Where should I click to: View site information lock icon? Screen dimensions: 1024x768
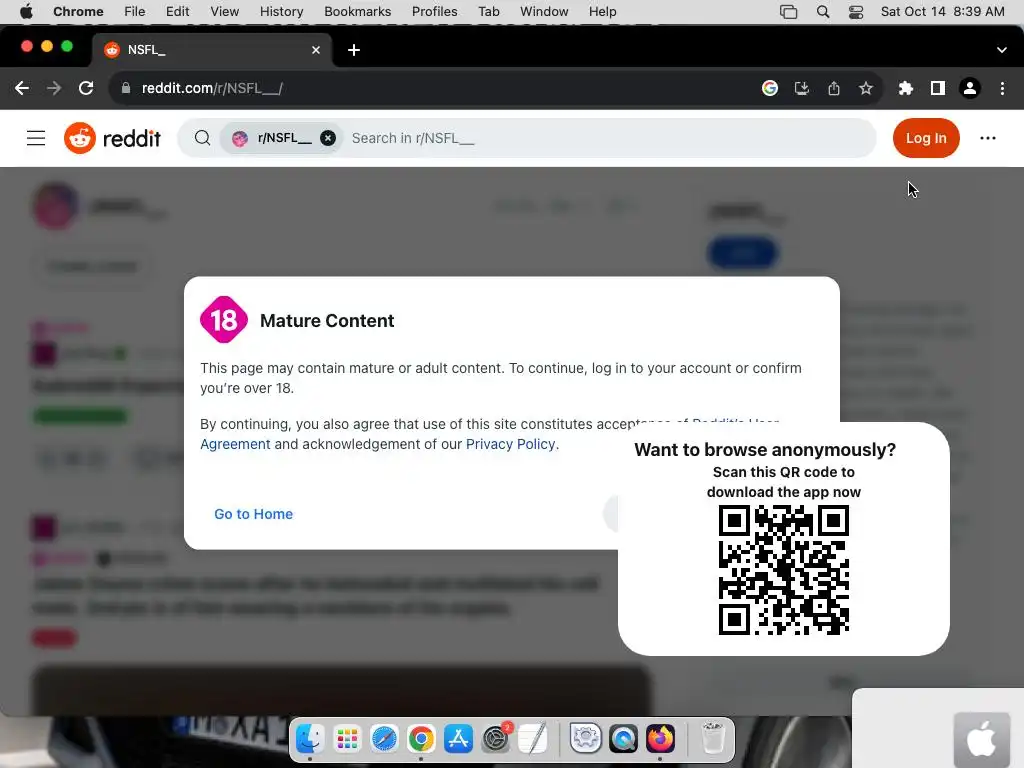pos(126,88)
